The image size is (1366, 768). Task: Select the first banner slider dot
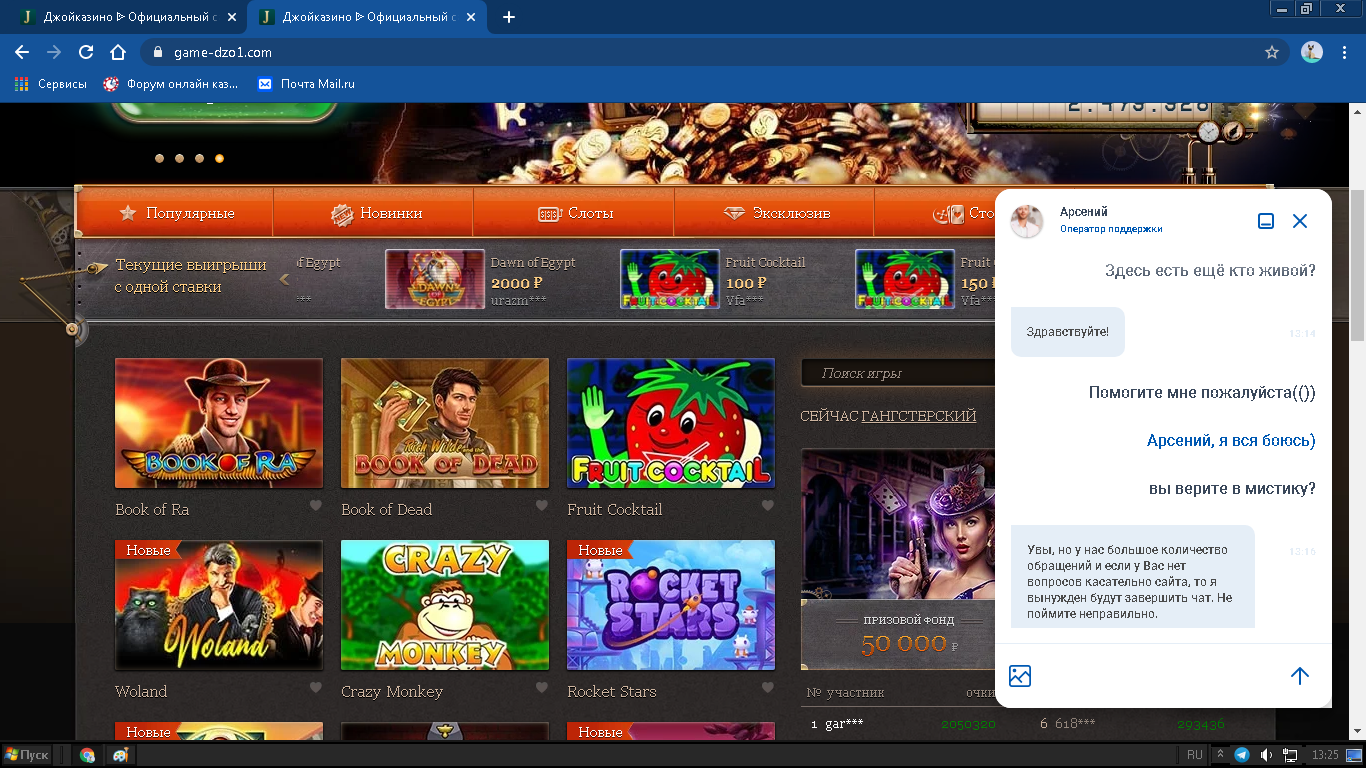pos(158,158)
